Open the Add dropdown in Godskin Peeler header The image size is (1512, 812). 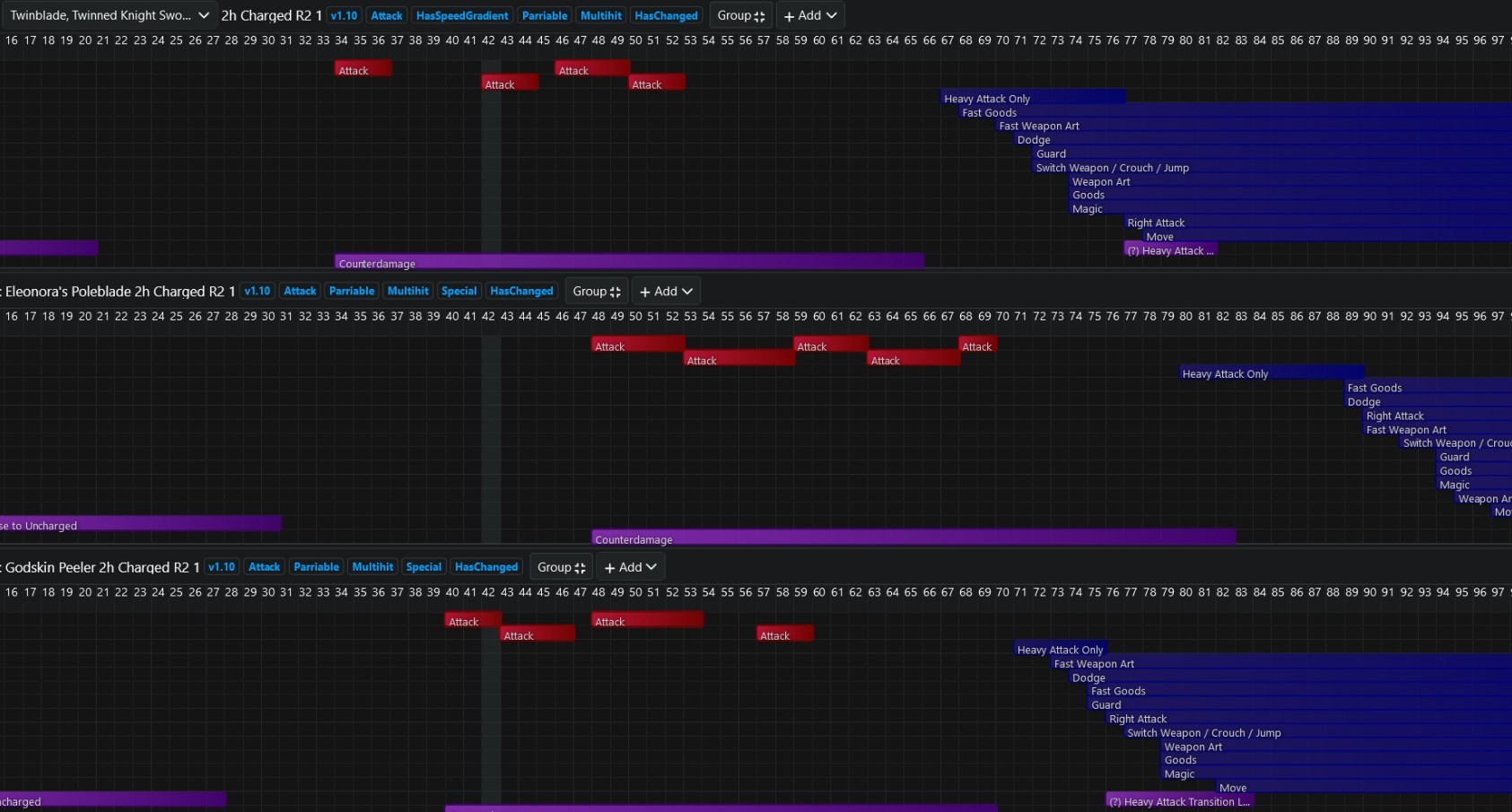631,567
